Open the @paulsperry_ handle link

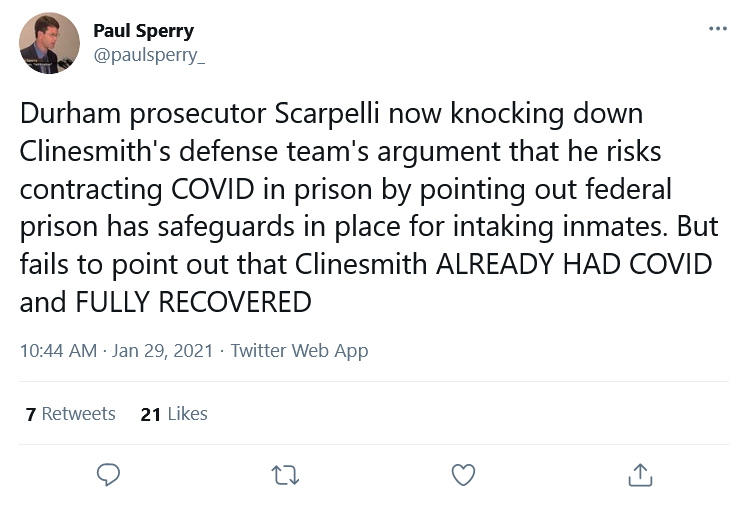[149, 57]
